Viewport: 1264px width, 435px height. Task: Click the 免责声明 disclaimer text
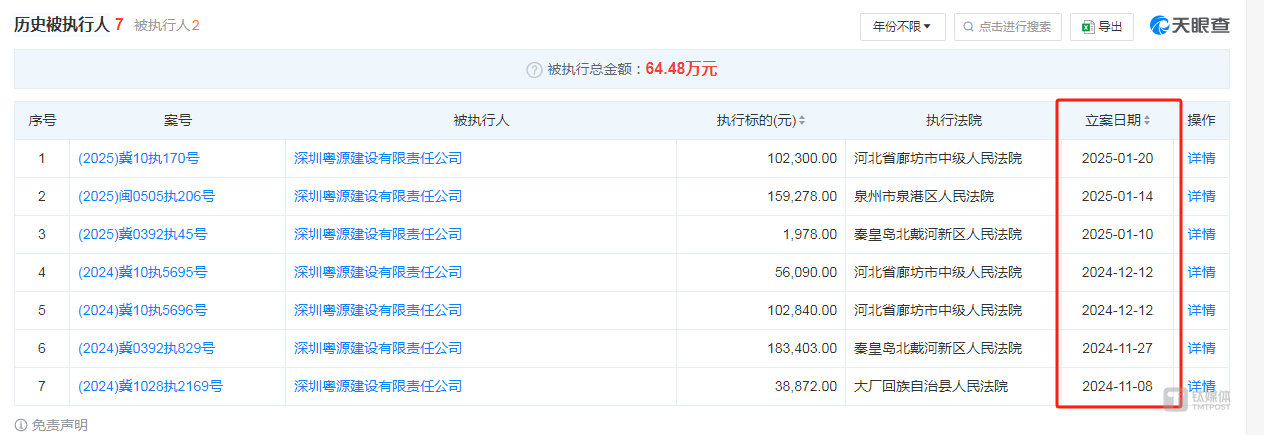pos(59,425)
